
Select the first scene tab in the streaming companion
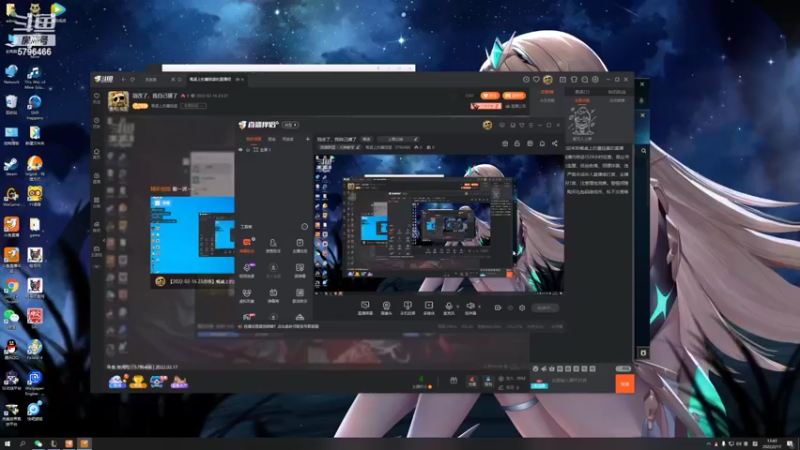tap(254, 139)
